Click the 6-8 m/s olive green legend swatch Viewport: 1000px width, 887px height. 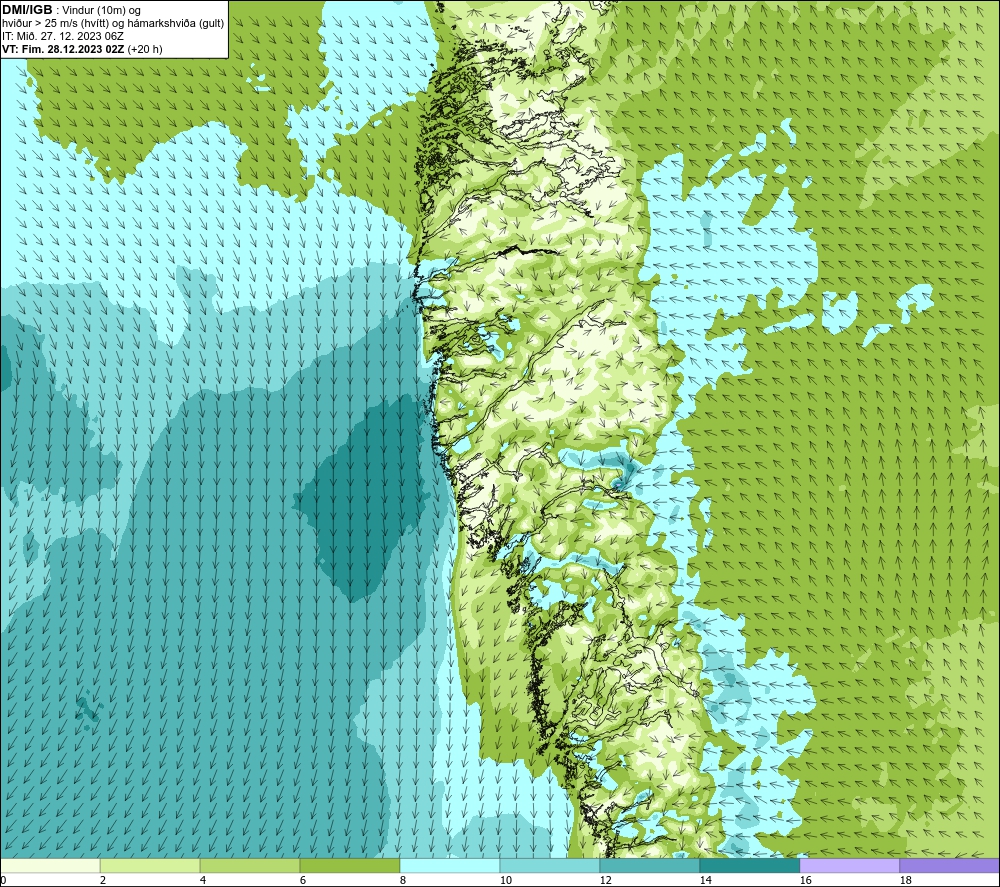[x=349, y=865]
